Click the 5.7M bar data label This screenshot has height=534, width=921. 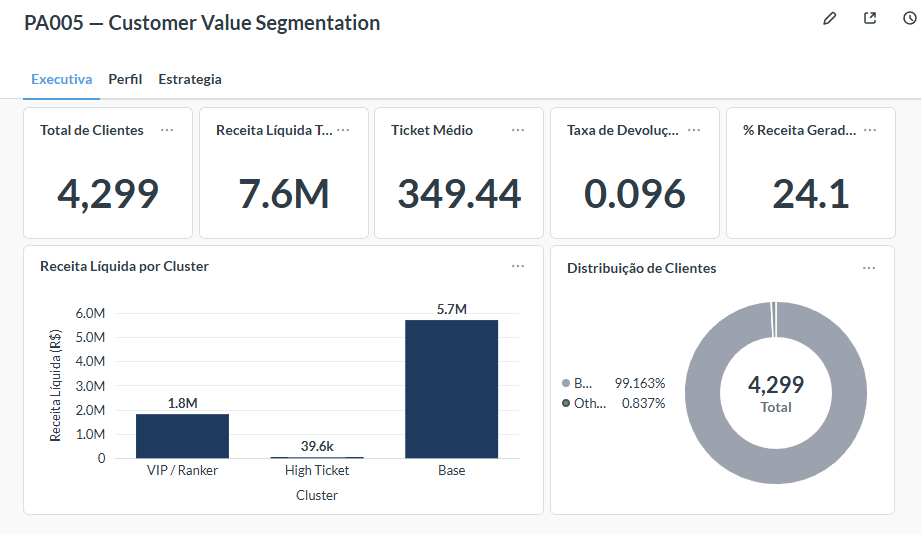tap(452, 309)
